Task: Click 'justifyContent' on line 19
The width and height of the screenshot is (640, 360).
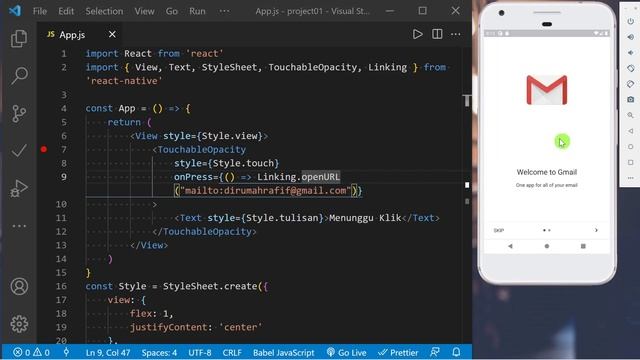Action: pyautogui.click(x=168, y=327)
